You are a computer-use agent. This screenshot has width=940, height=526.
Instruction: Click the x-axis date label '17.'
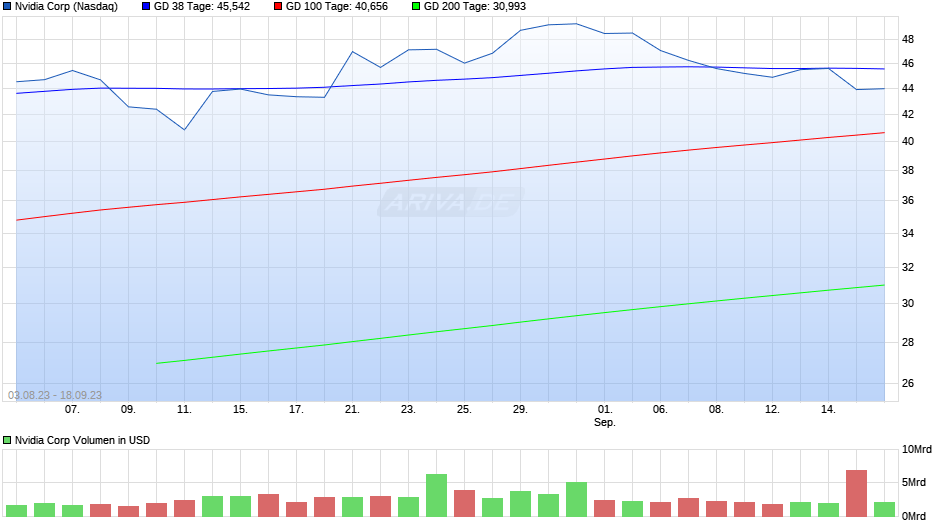[x=296, y=410]
